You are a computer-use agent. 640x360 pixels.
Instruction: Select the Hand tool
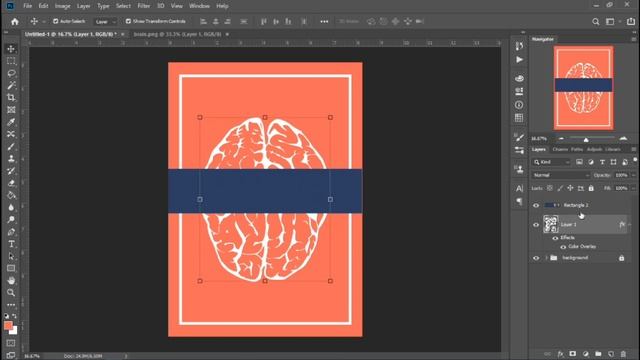(x=11, y=280)
